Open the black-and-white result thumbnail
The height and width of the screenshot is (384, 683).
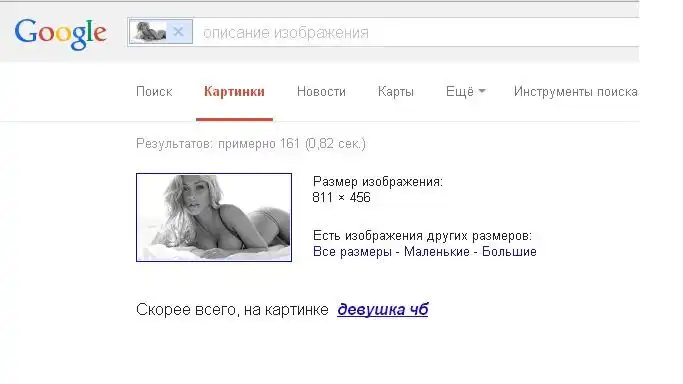point(214,217)
